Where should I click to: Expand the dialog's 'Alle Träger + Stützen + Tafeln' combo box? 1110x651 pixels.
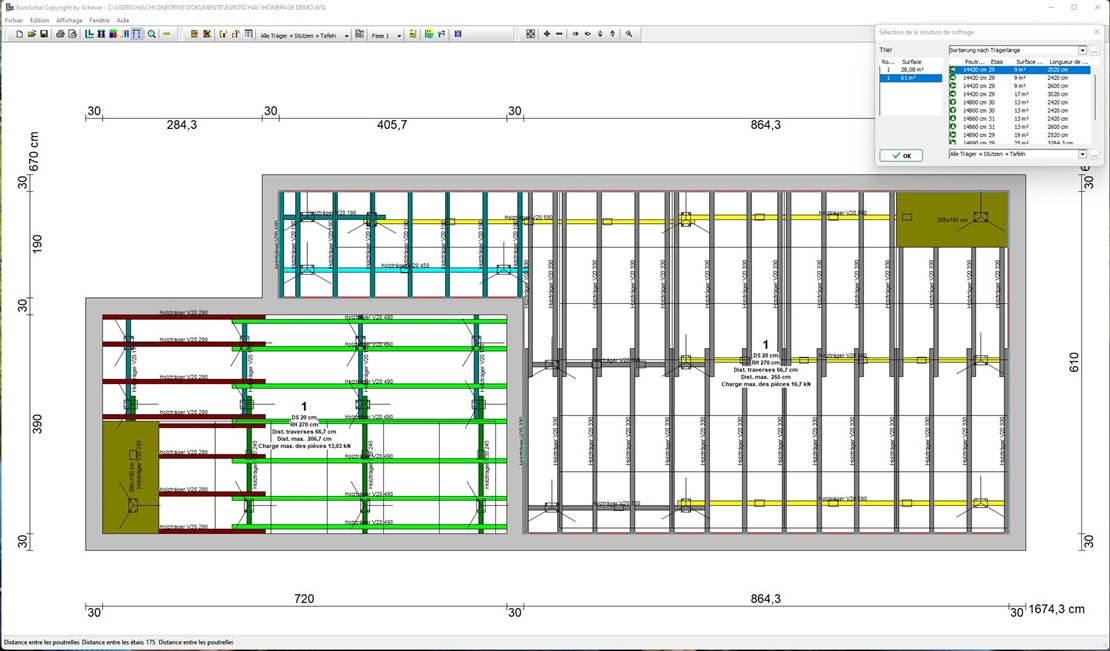coord(1082,155)
